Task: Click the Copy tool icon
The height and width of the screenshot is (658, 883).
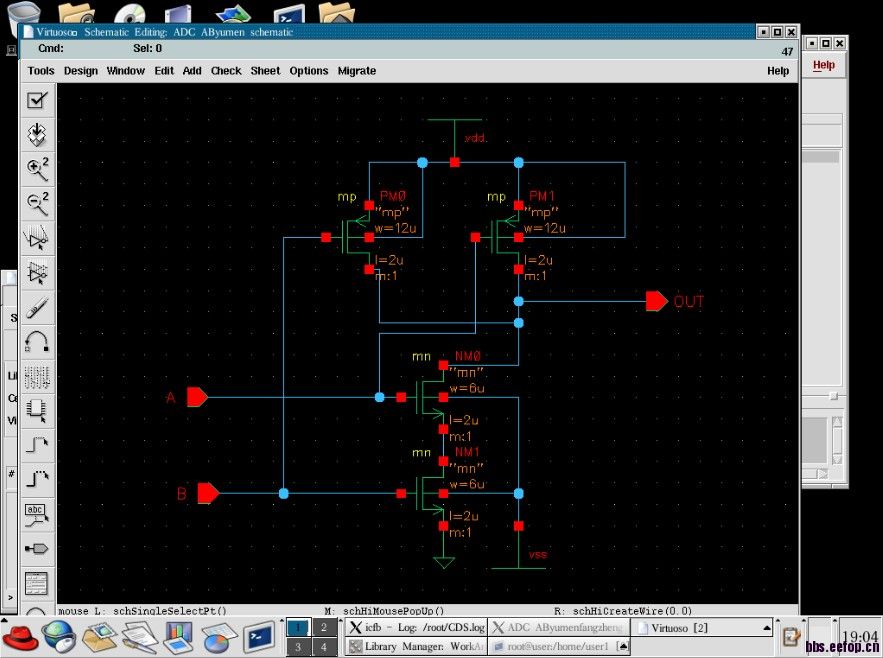Action: tap(38, 273)
